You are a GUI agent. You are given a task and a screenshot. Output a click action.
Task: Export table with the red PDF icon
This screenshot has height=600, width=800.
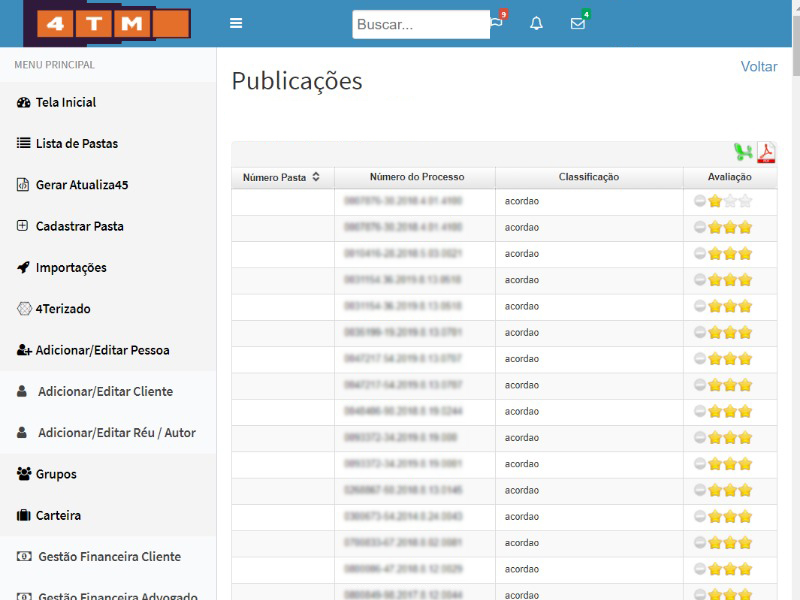[x=766, y=152]
